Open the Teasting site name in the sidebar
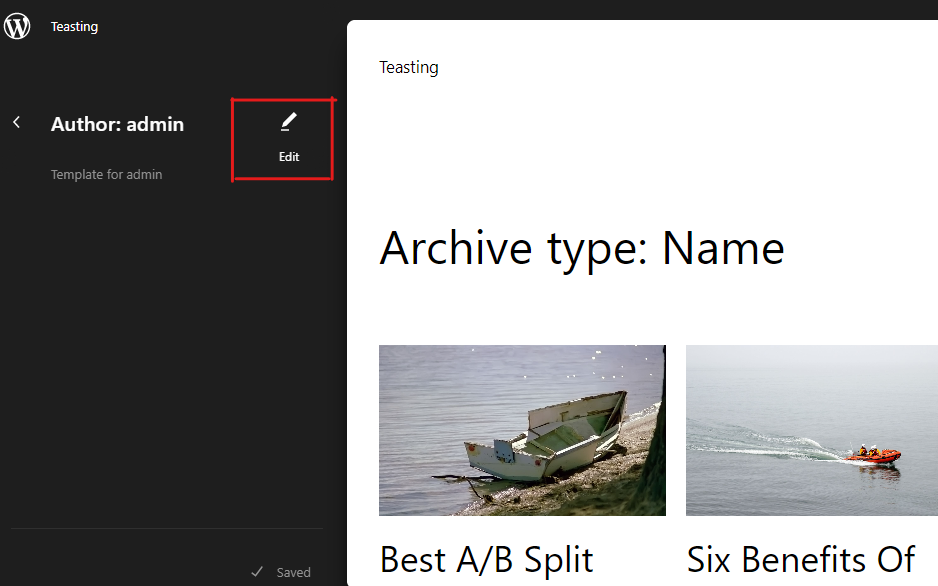 74,26
